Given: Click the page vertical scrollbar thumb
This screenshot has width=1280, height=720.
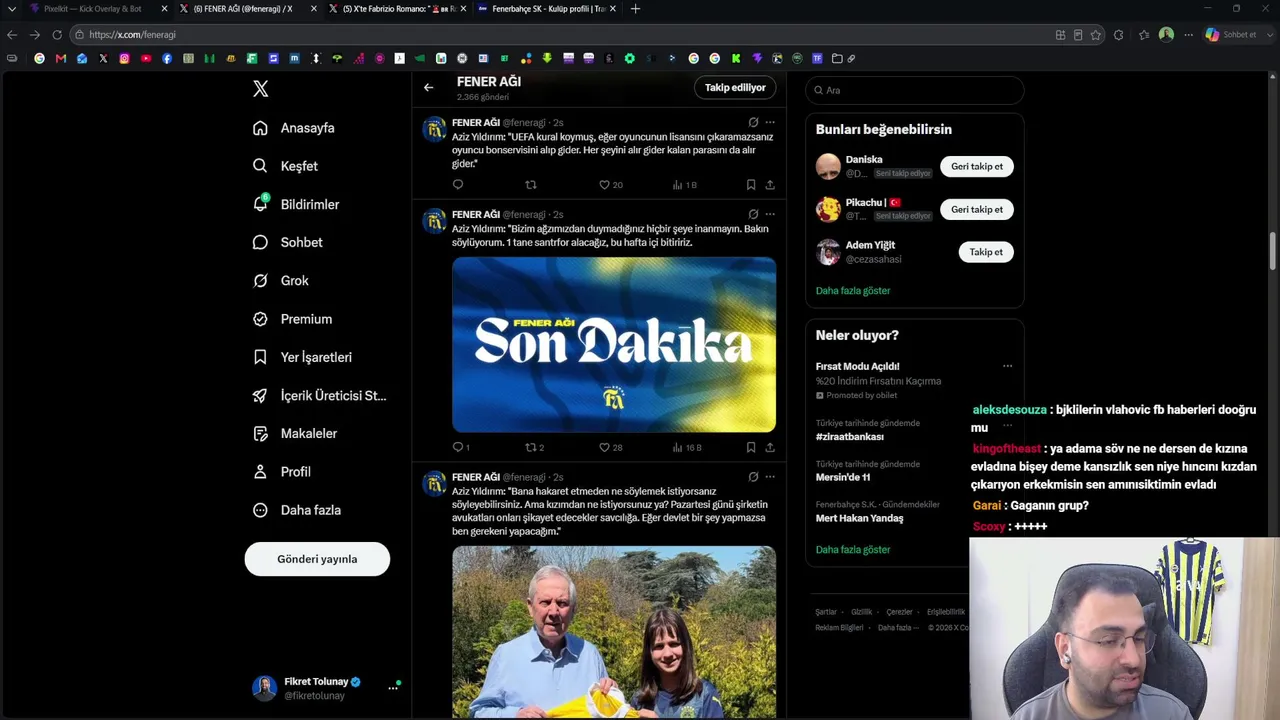Looking at the screenshot, I should click(1273, 250).
